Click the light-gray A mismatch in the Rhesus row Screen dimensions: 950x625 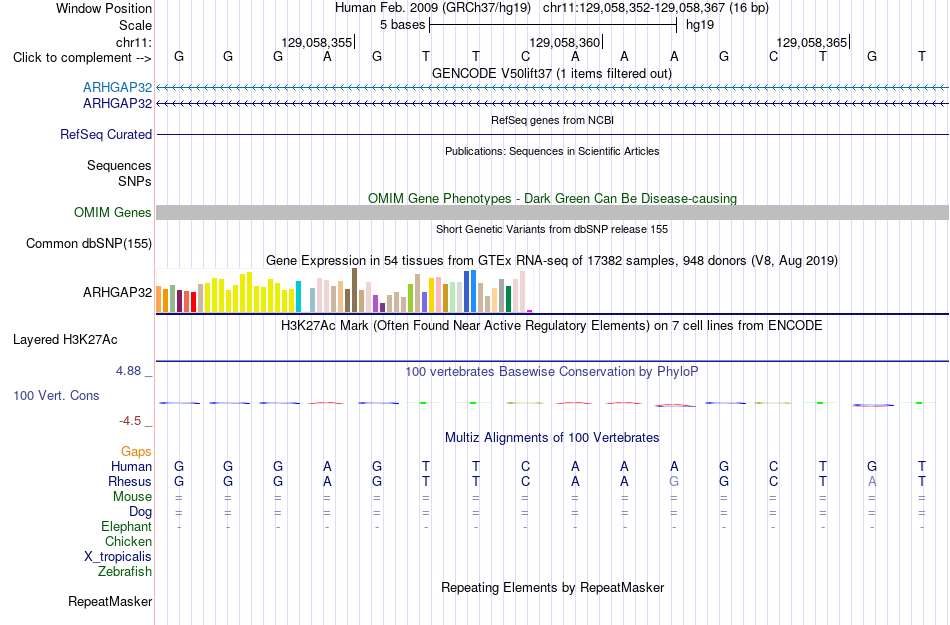coord(872,481)
